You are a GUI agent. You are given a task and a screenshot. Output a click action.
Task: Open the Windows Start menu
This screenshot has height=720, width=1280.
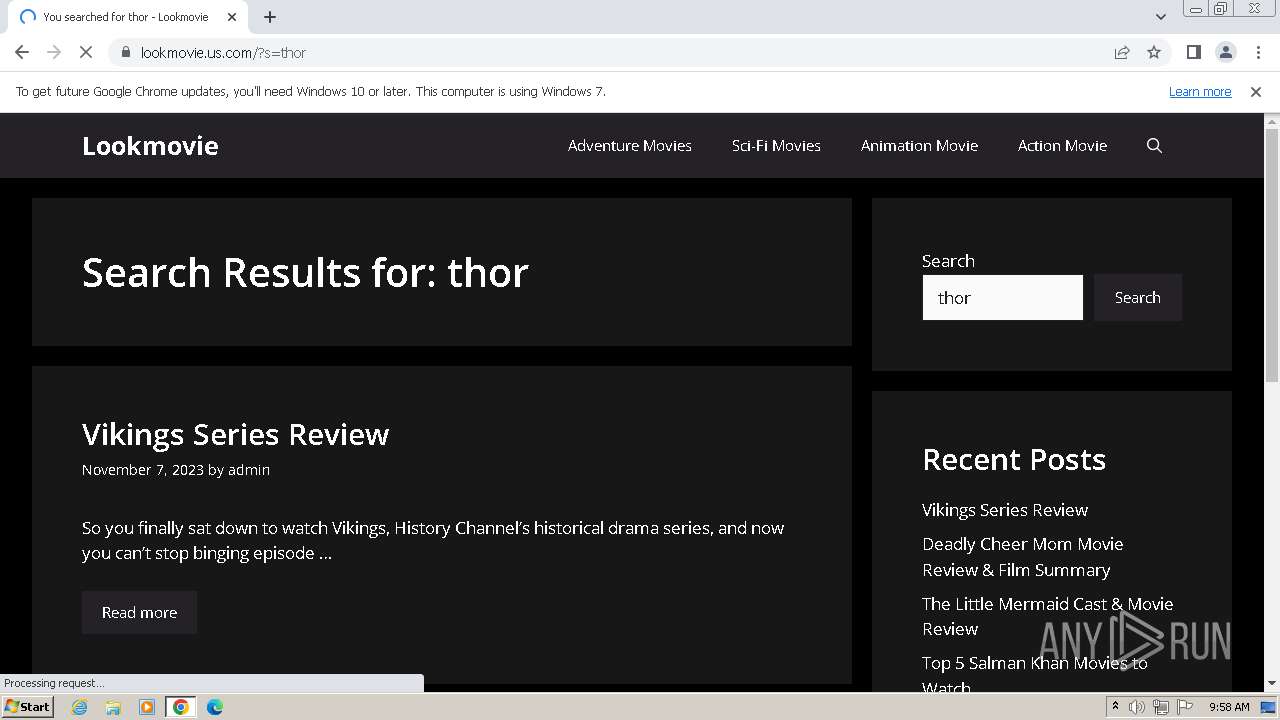[x=28, y=707]
